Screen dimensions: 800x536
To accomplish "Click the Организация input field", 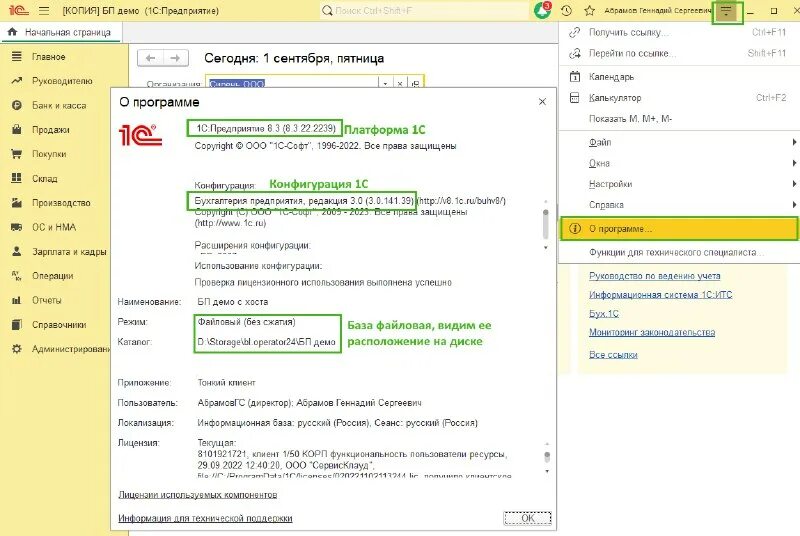I will click(292, 83).
